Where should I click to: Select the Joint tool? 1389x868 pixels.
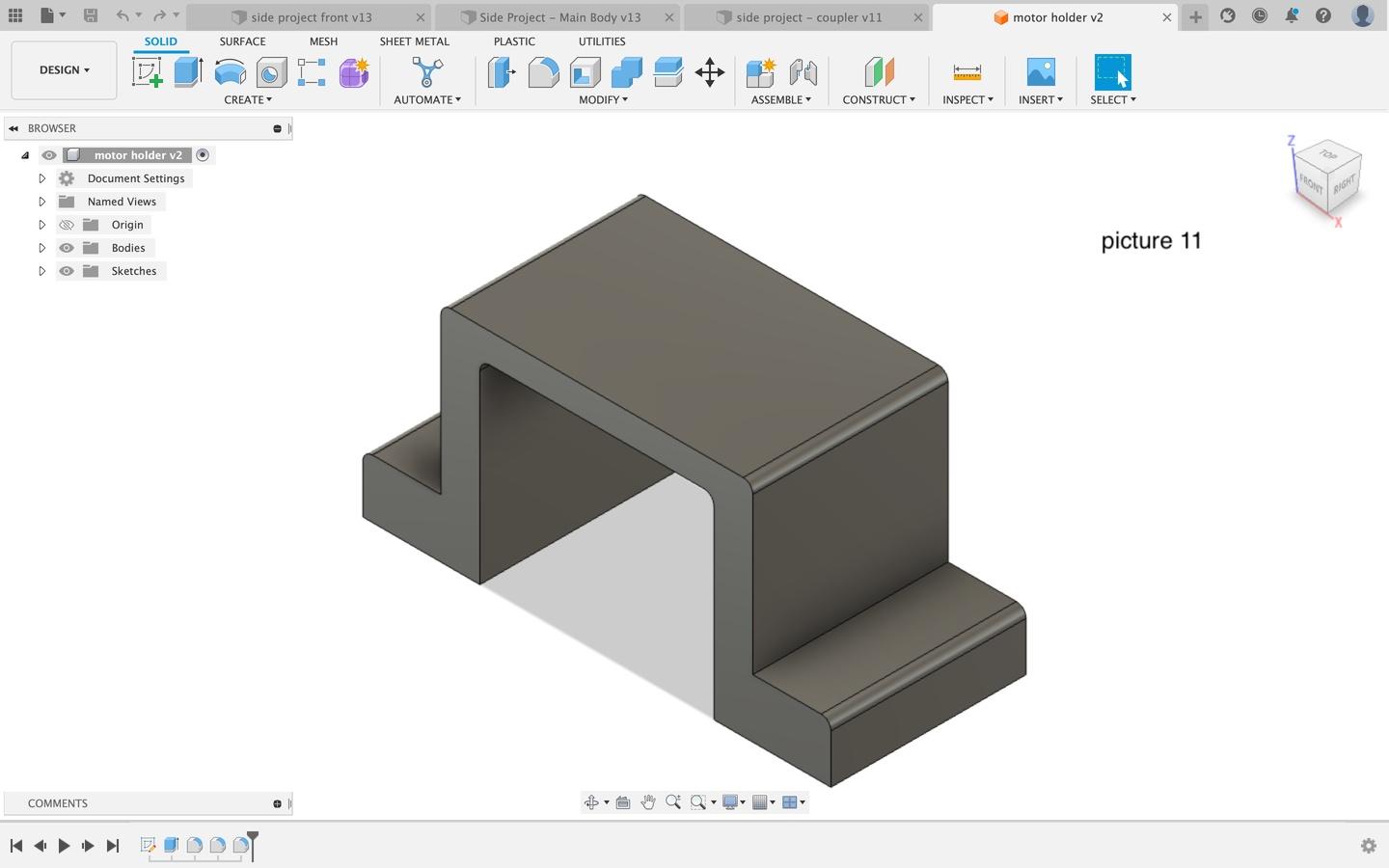coord(803,72)
